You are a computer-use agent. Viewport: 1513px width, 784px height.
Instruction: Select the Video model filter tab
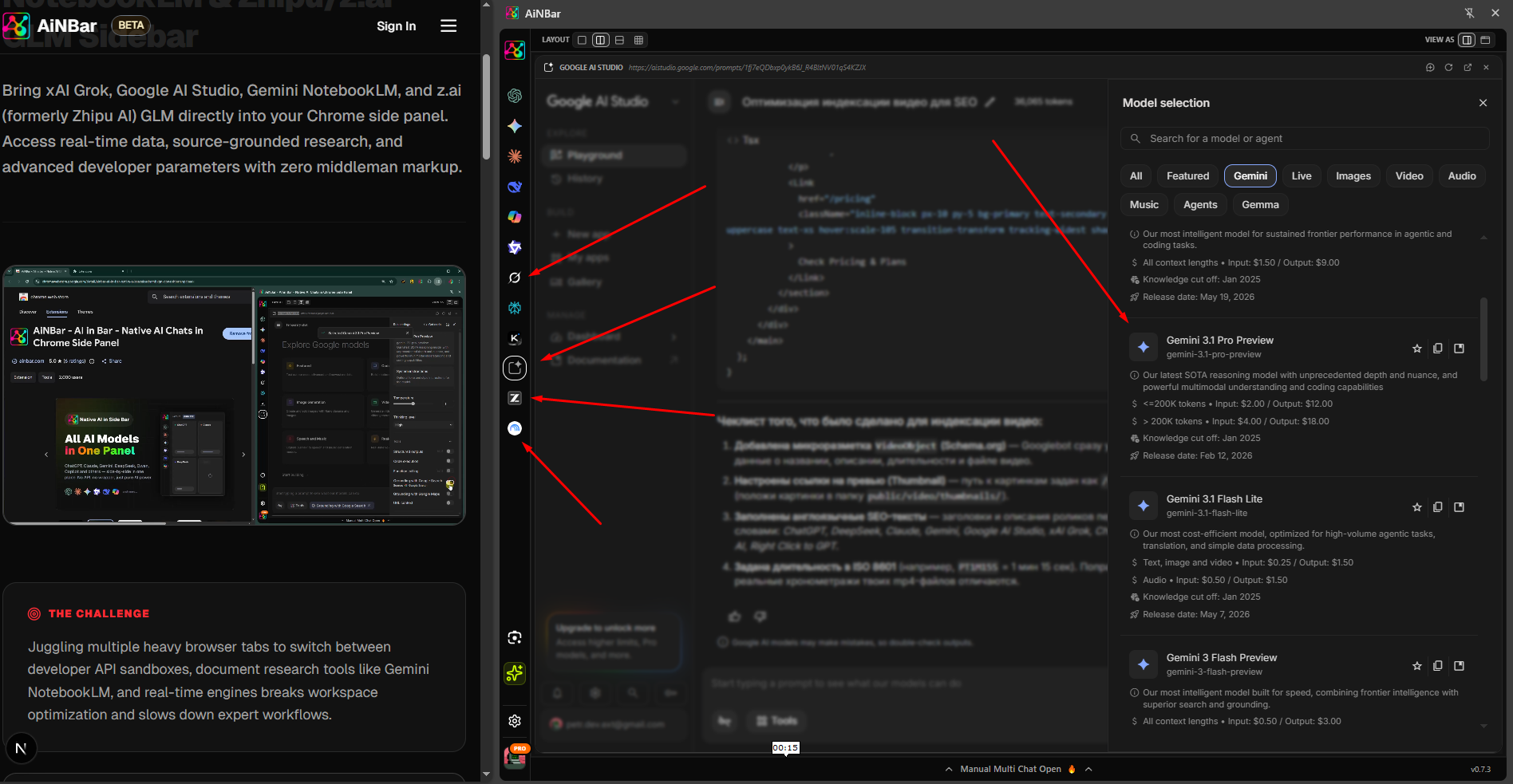(x=1409, y=176)
